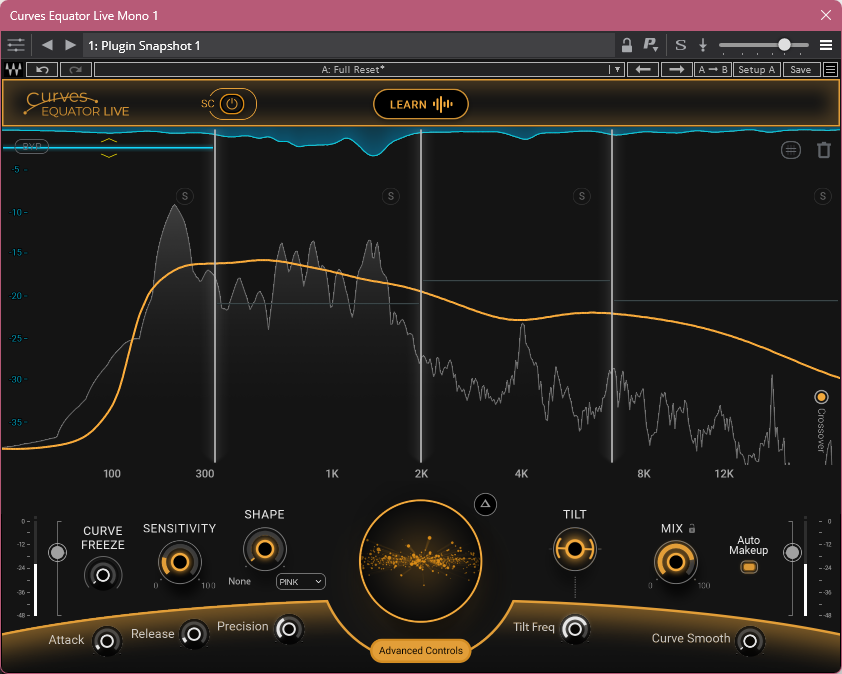Go to next plugin snapshot

coord(70,45)
